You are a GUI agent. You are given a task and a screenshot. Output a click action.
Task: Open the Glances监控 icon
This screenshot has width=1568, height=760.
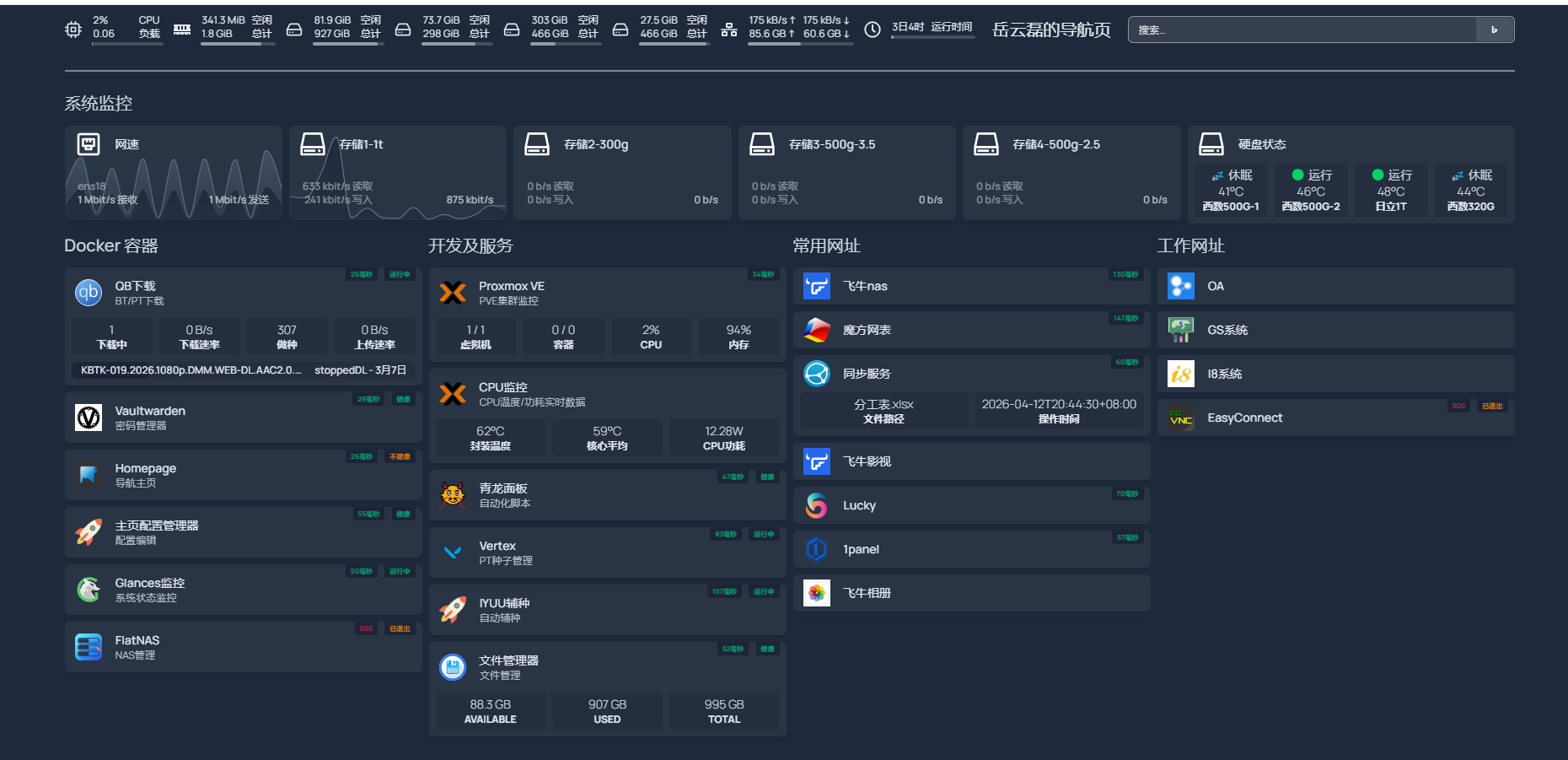coord(89,590)
